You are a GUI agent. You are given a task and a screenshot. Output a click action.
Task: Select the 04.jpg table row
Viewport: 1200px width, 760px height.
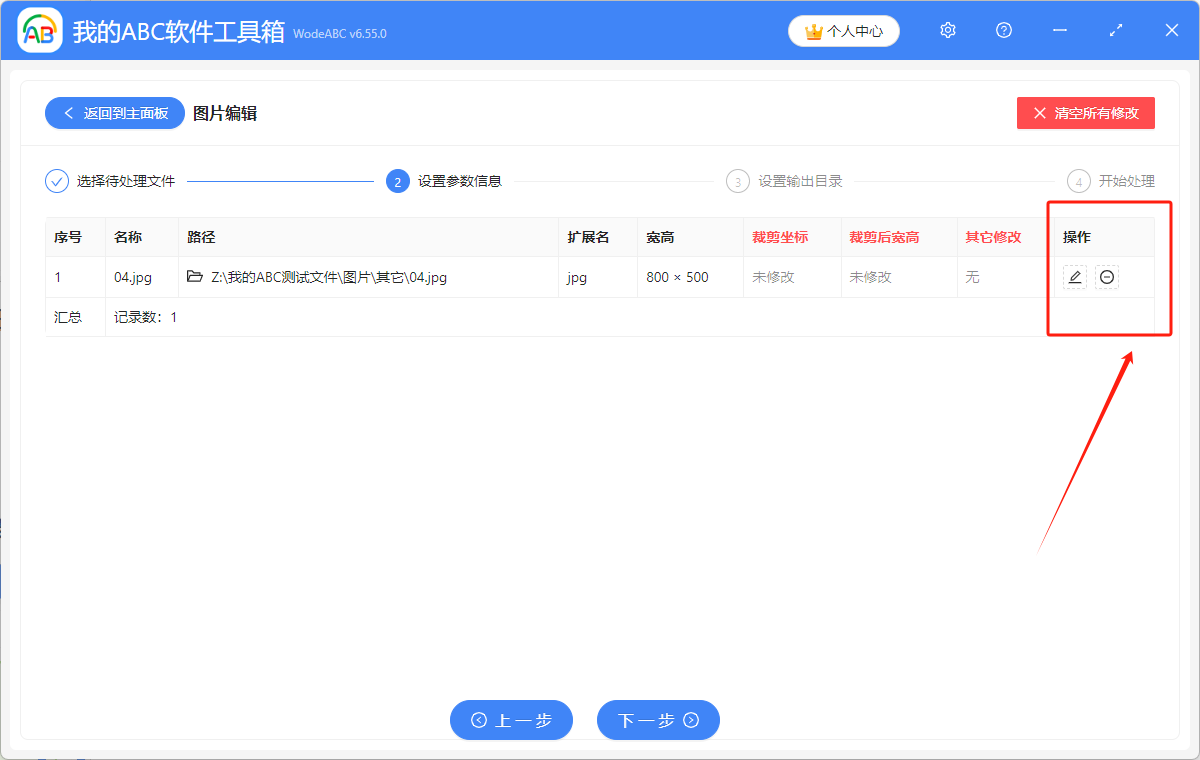click(x=400, y=277)
